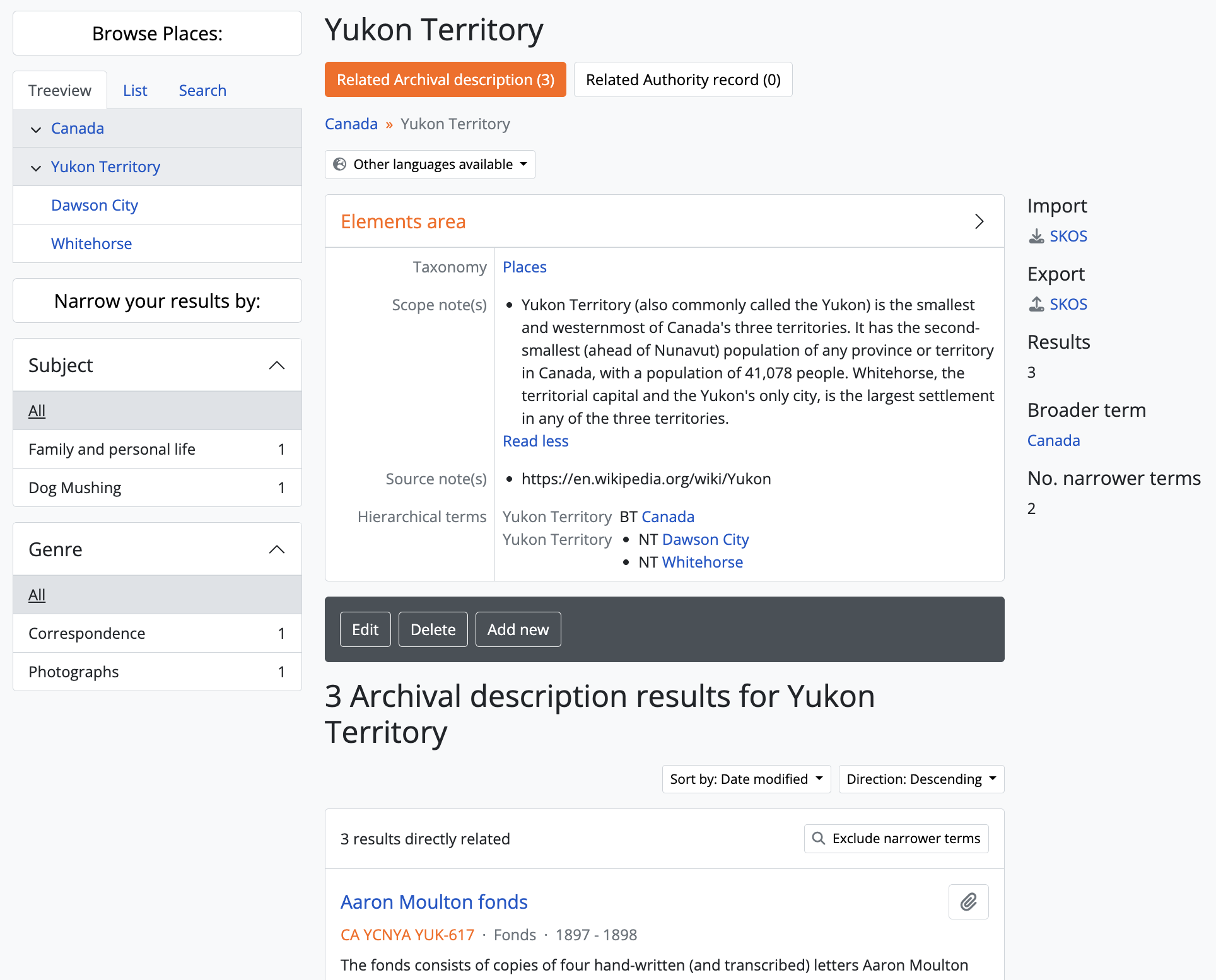1216x980 pixels.
Task: Click the SKOS import download icon
Action: tap(1036, 236)
